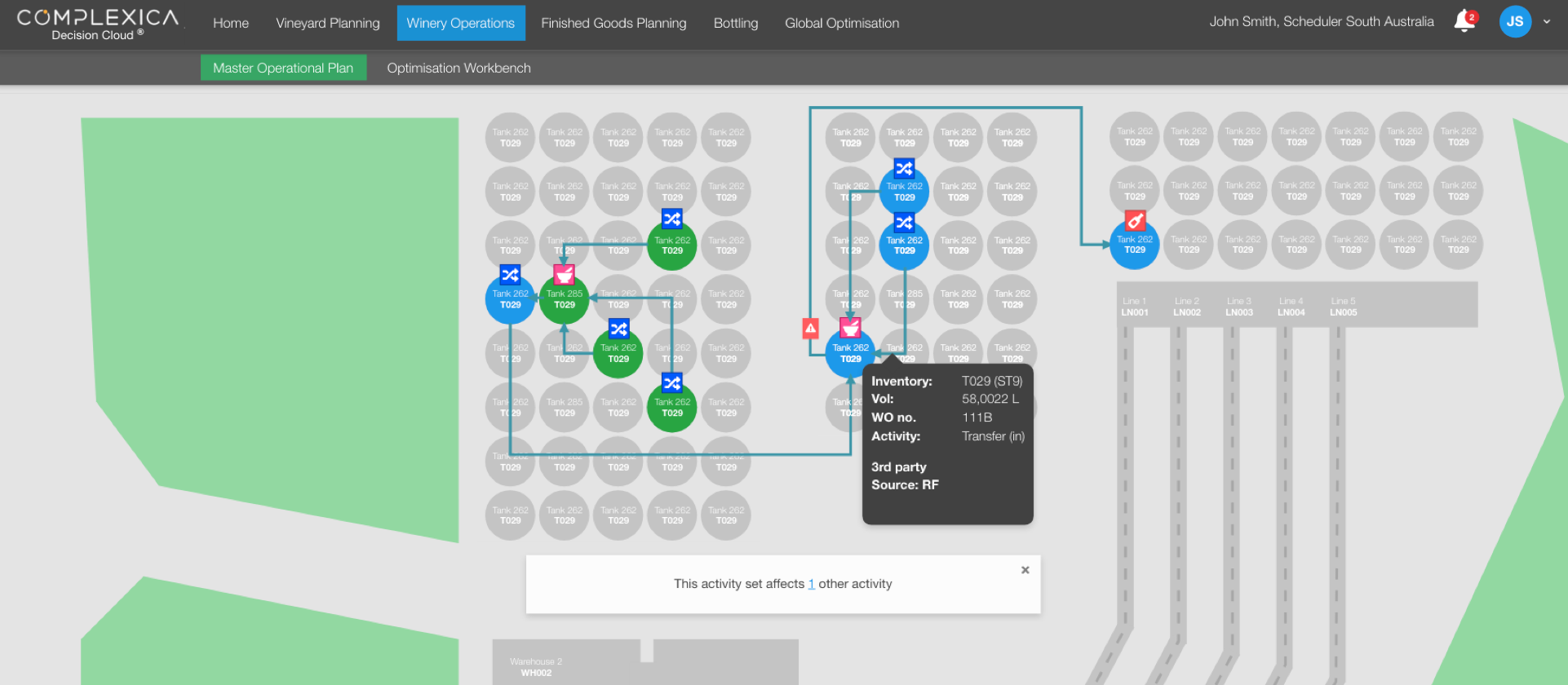Open the '1' other activity link
This screenshot has width=1568, height=685.
pos(811,584)
